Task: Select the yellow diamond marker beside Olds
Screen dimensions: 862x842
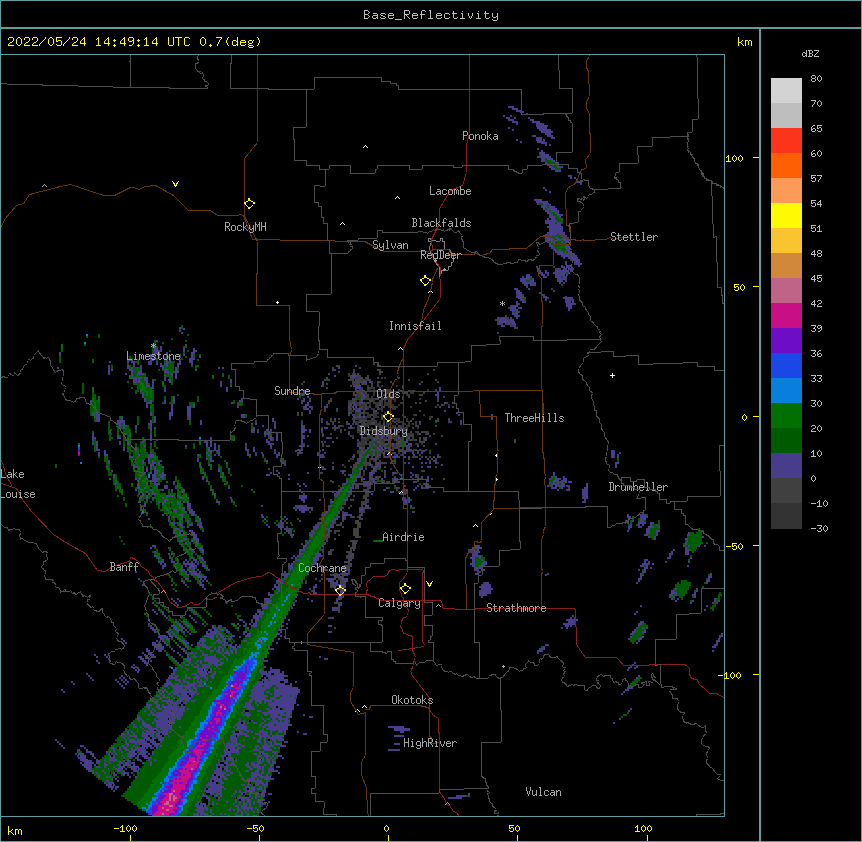Action: point(388,416)
